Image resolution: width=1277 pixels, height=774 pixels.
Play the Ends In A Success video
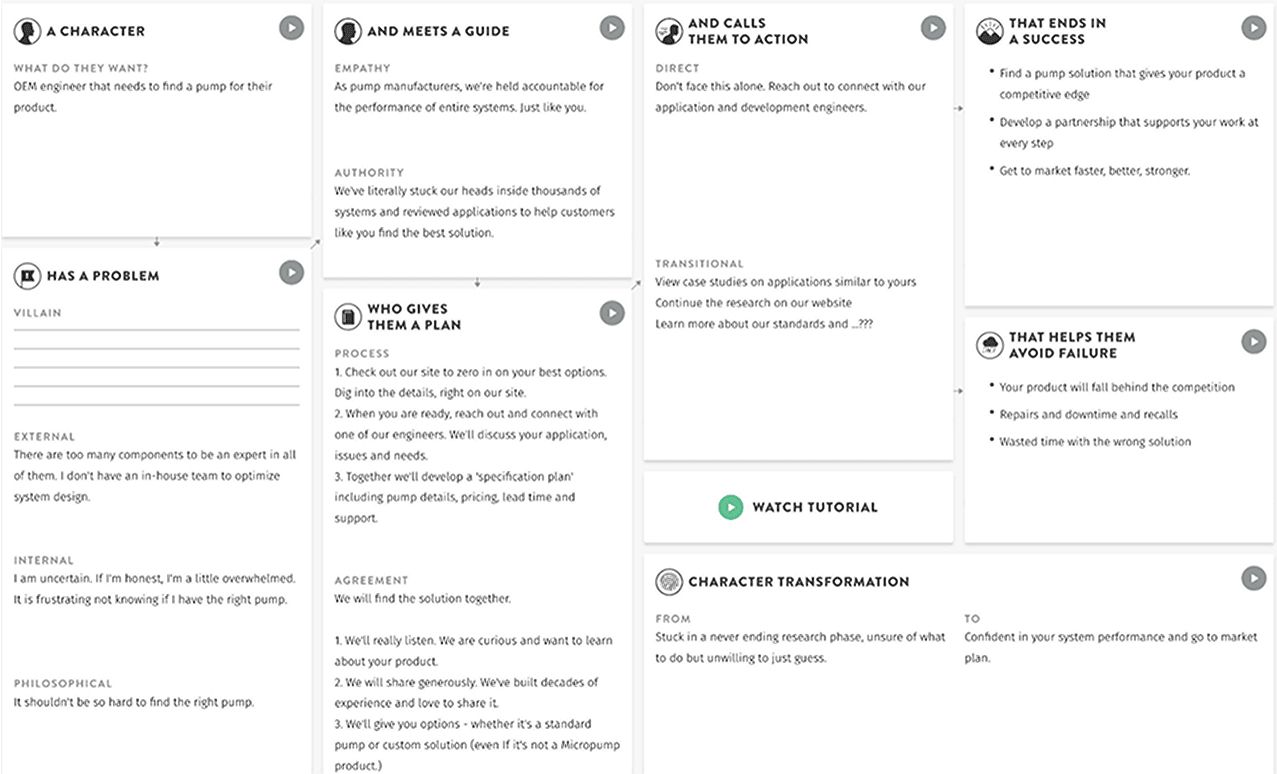pyautogui.click(x=1254, y=28)
